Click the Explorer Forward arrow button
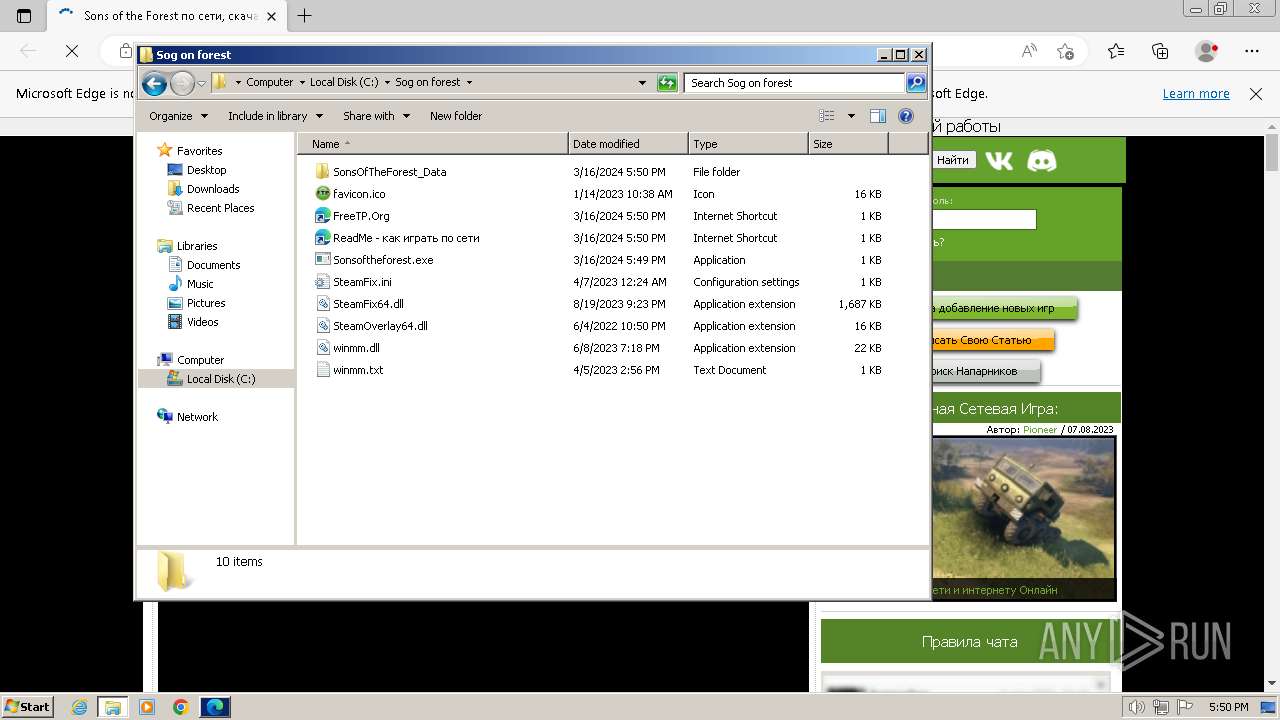The width and height of the screenshot is (1280, 720). pos(182,83)
